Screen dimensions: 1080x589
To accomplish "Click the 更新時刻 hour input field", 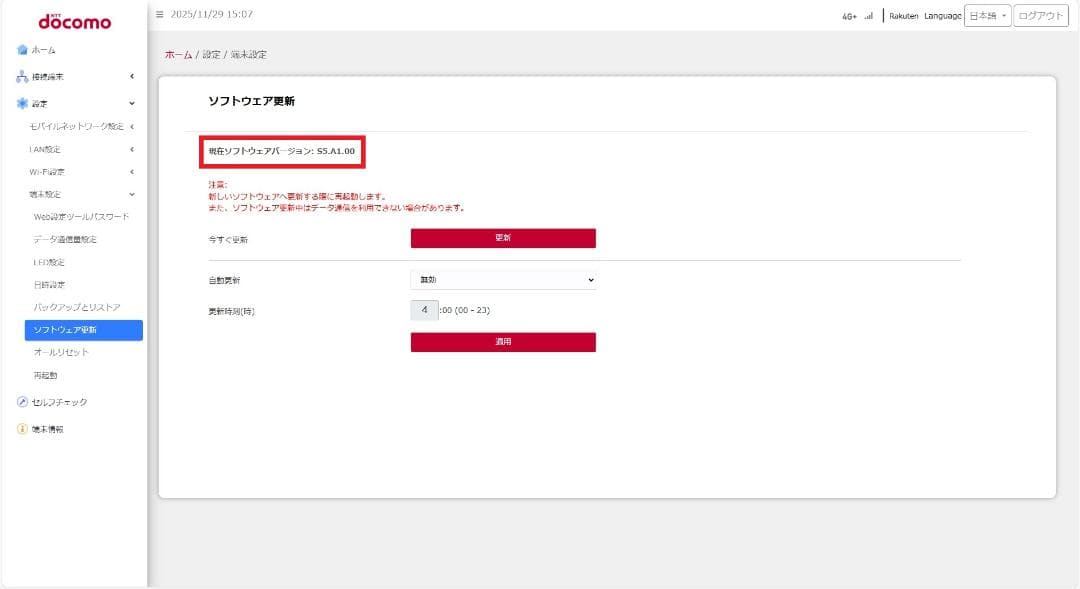I will pos(422,311).
